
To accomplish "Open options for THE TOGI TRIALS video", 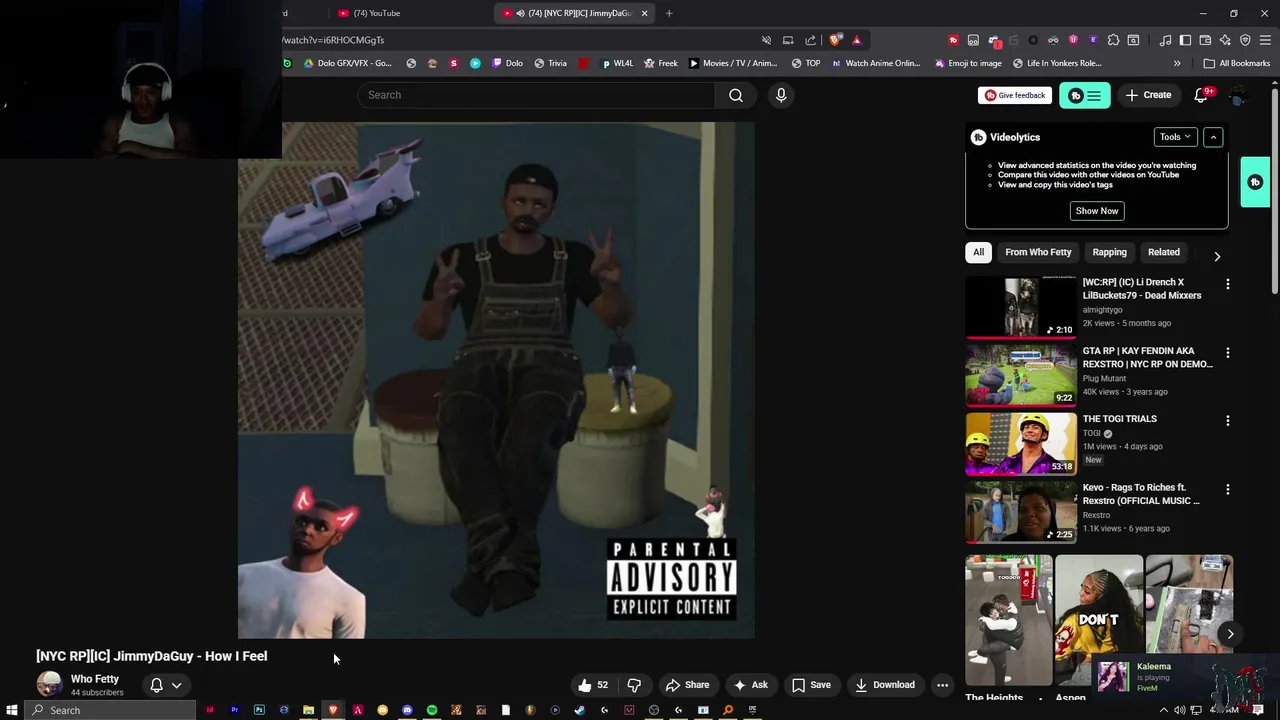I will coord(1228,421).
